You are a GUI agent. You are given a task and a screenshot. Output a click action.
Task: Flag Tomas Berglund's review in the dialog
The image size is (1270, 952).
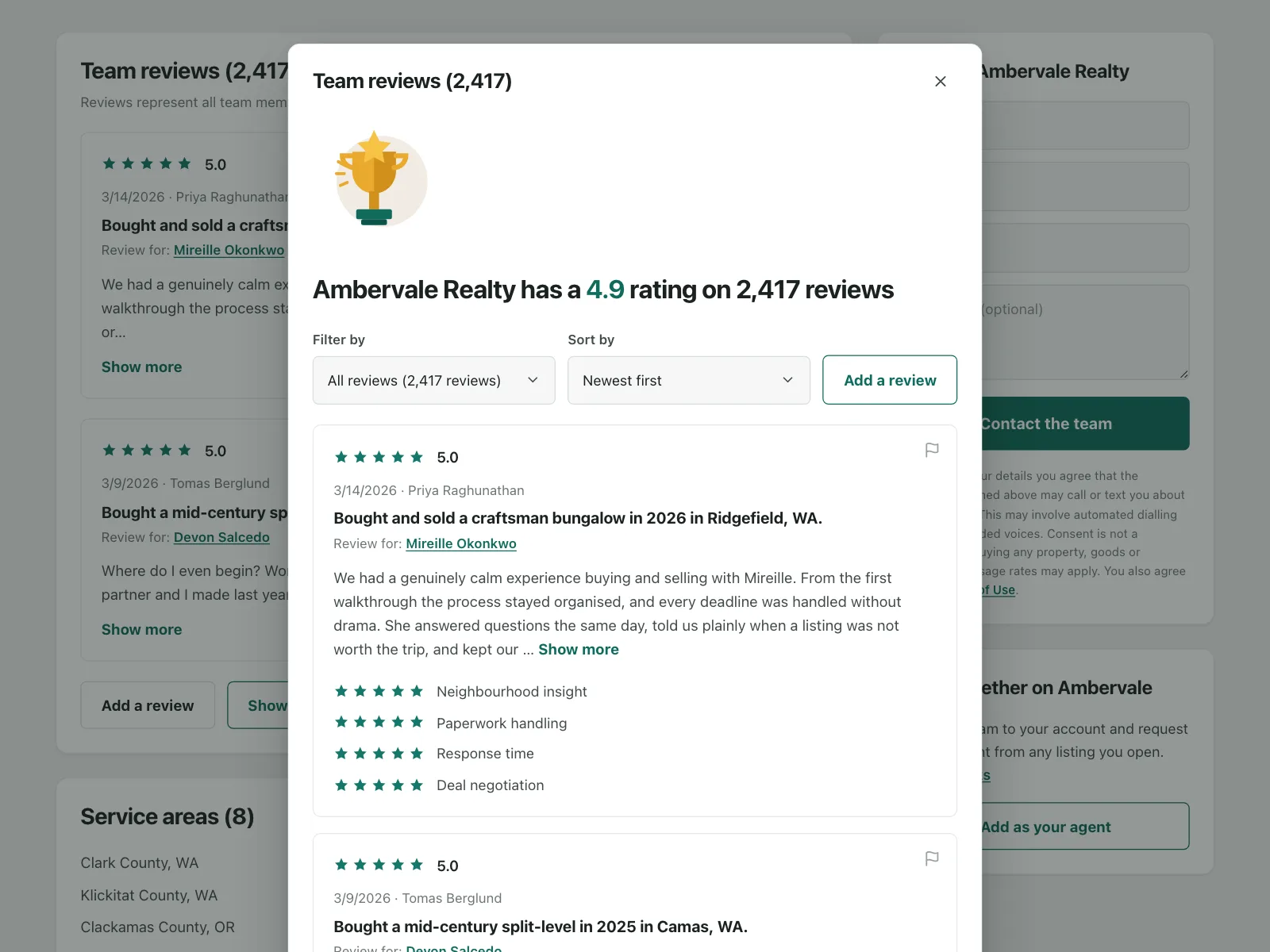[x=932, y=858]
